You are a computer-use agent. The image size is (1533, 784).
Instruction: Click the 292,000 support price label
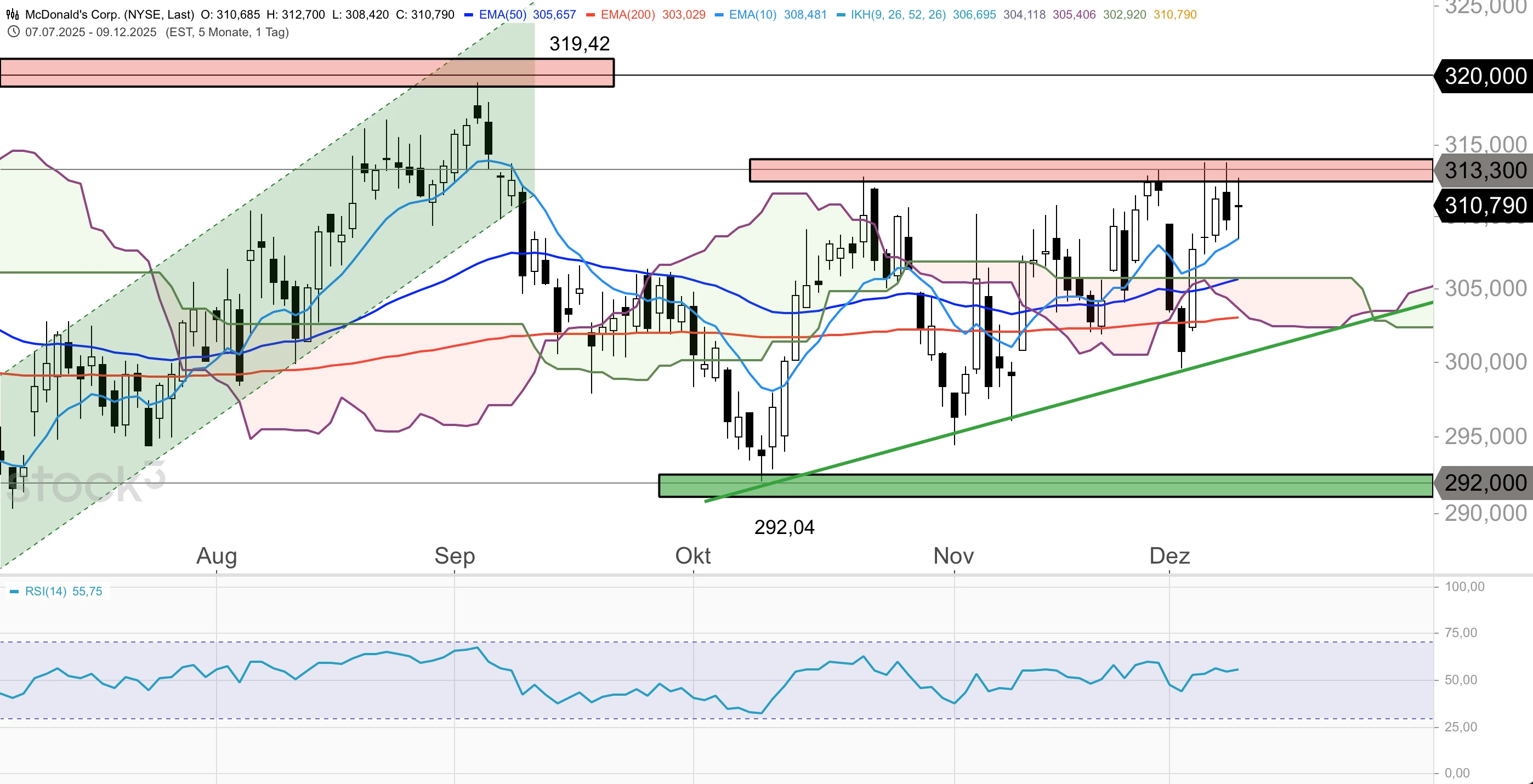[x=1485, y=483]
